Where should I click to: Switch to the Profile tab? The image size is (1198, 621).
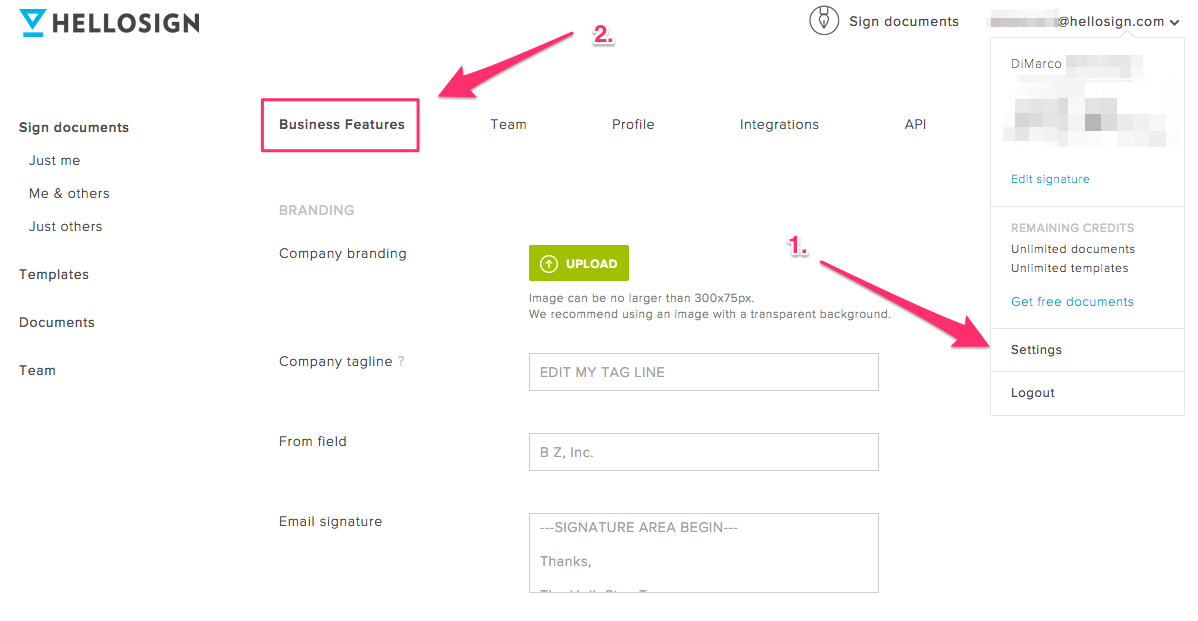point(633,125)
